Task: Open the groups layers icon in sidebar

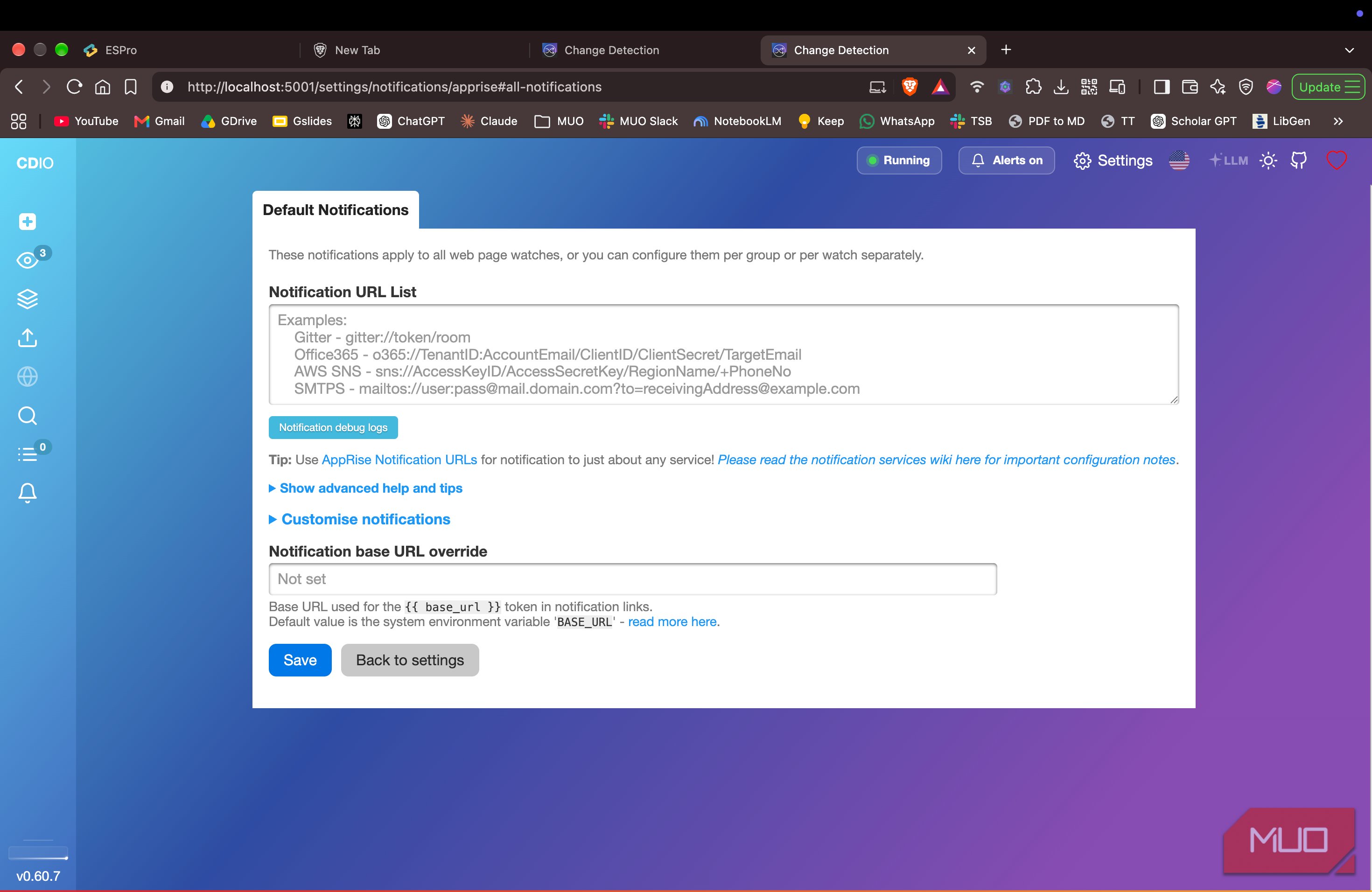Action: (x=27, y=299)
